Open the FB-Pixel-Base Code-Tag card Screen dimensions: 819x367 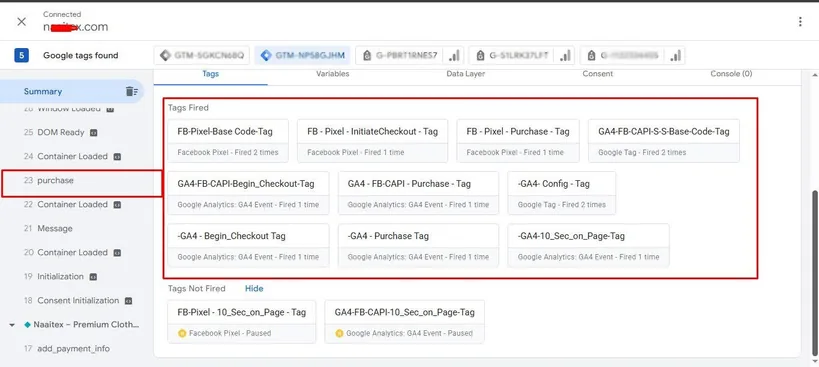(x=228, y=141)
